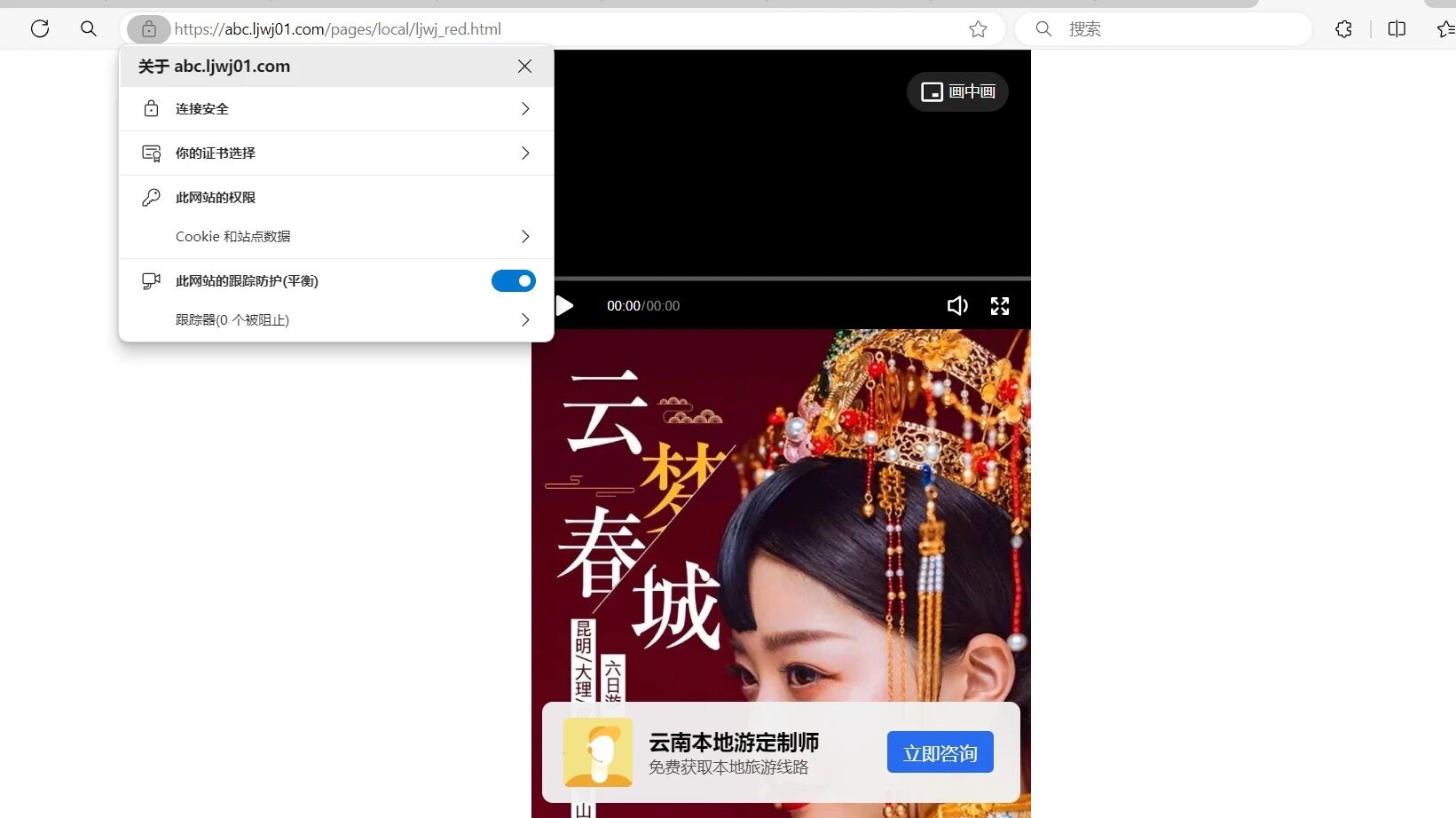Click the 立即咨询 button
Viewport: 1456px width, 818px height.
pos(940,752)
